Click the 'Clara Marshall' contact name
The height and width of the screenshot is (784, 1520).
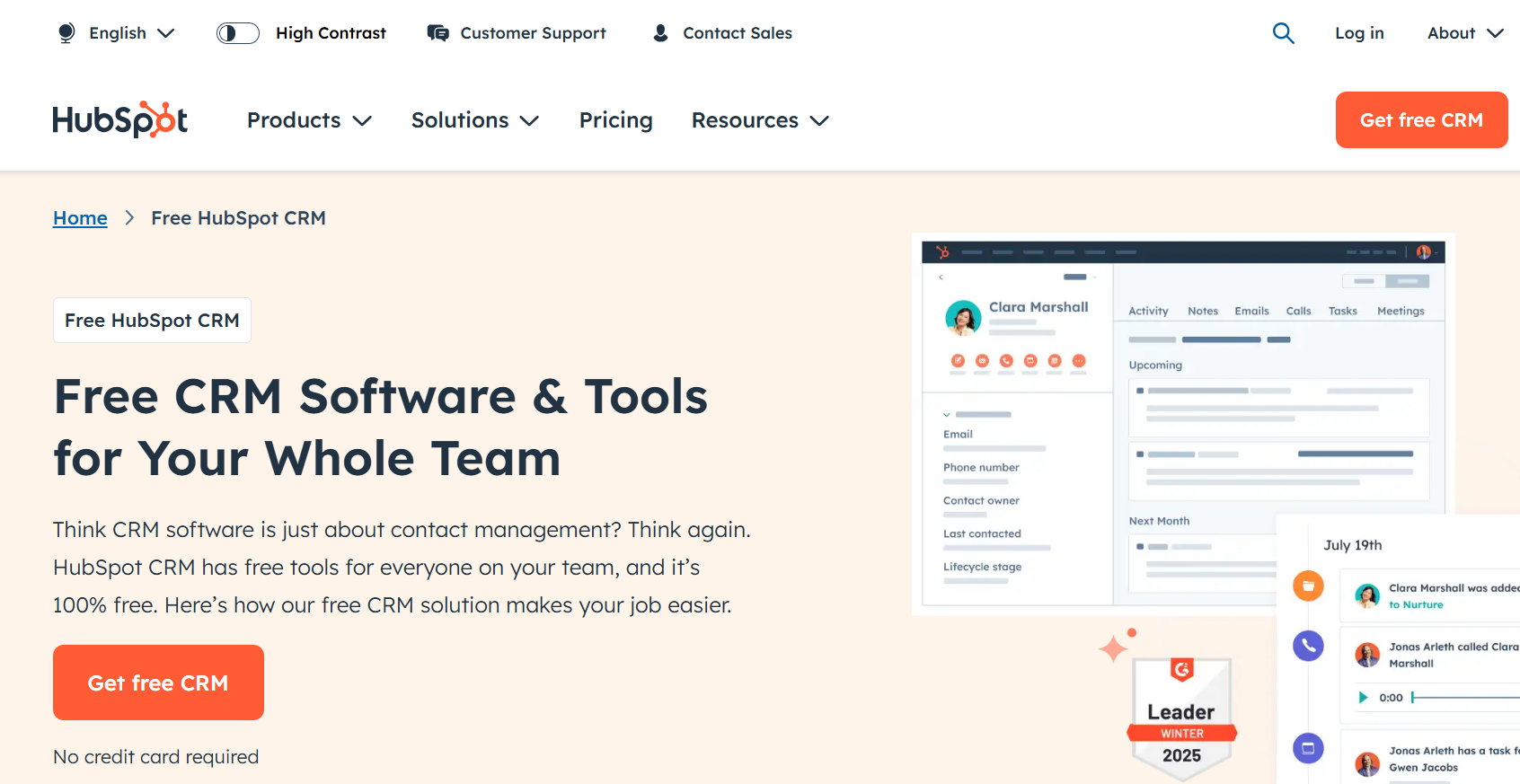pyautogui.click(x=1038, y=307)
